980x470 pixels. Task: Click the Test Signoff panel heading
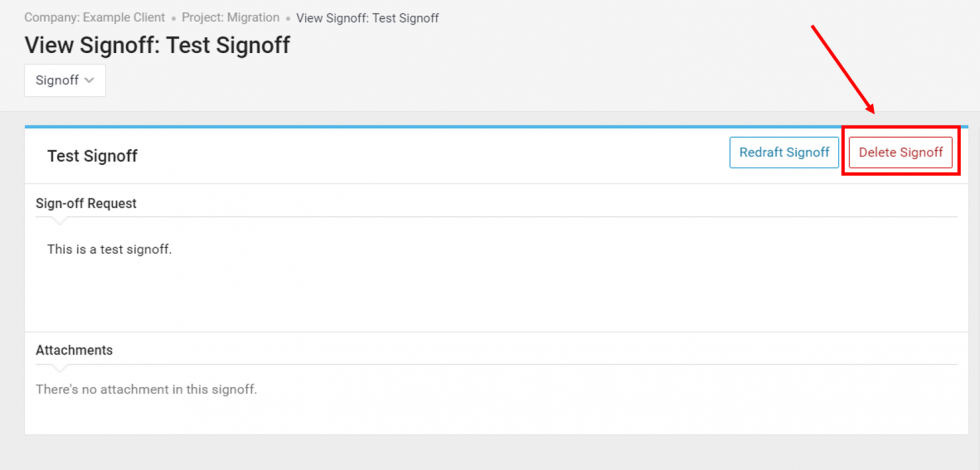click(x=92, y=156)
